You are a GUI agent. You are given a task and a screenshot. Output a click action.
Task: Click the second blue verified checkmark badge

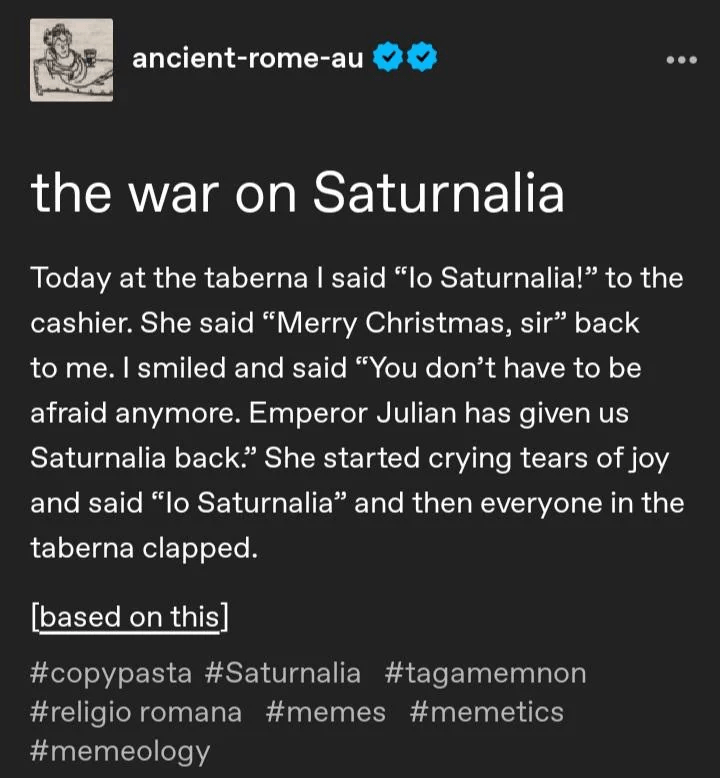(x=422, y=59)
